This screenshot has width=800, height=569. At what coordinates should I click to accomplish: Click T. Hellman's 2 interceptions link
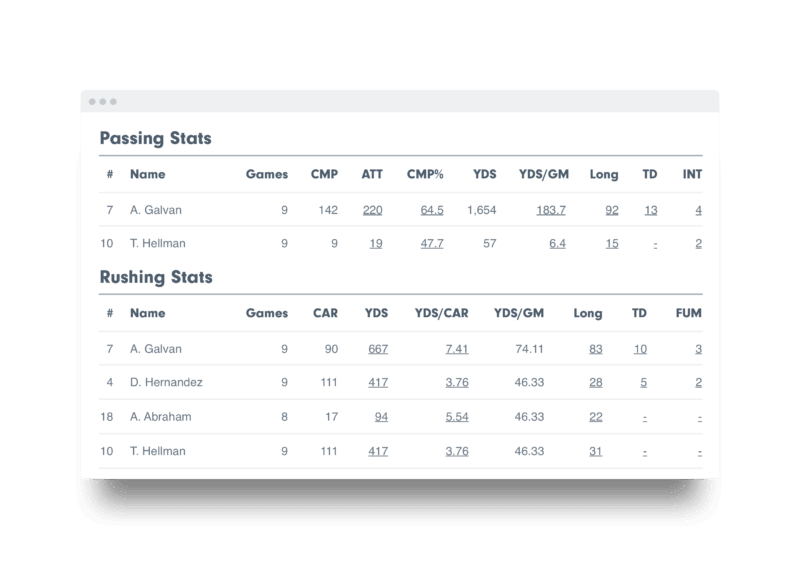698,243
